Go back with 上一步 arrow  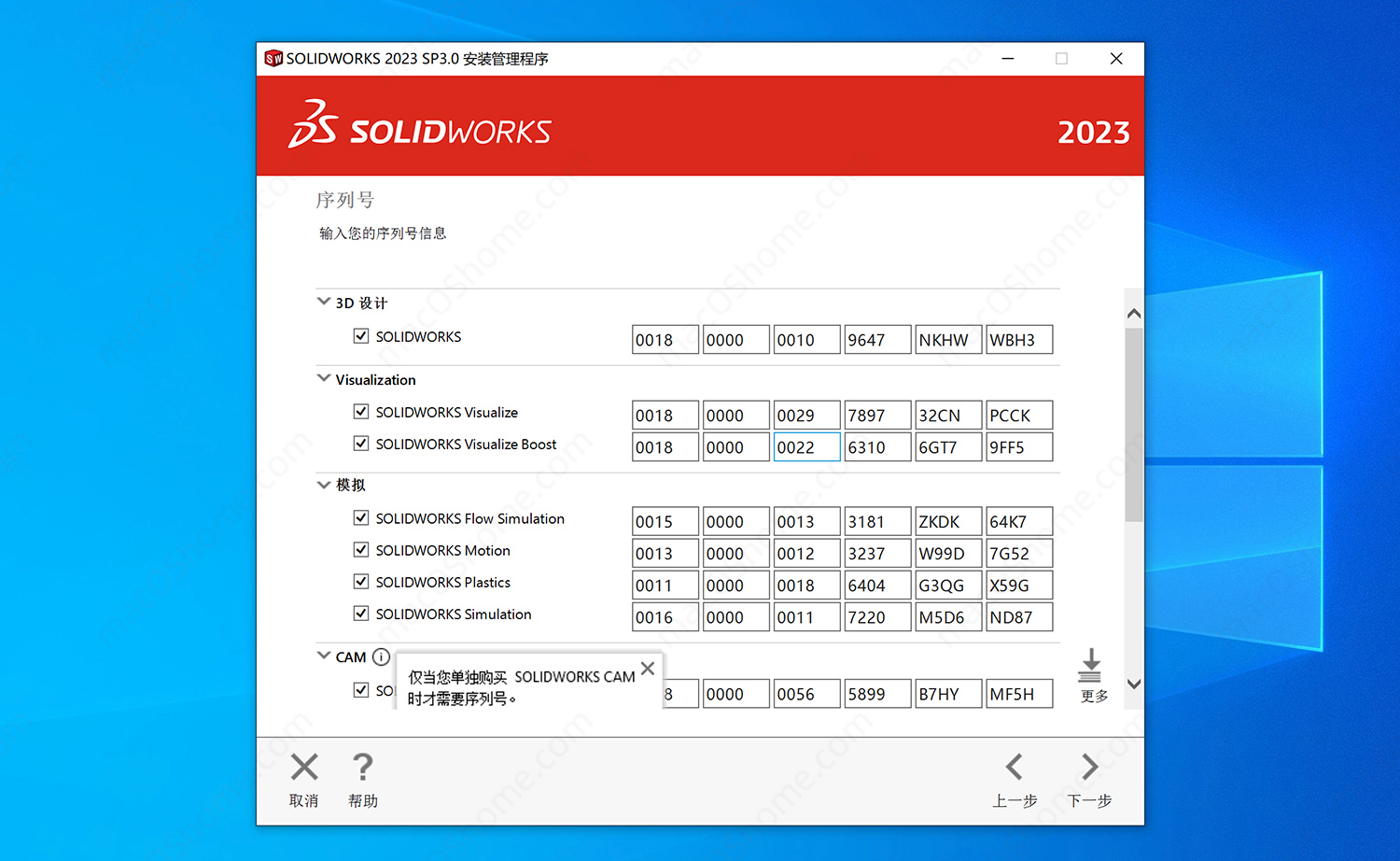(x=1015, y=768)
